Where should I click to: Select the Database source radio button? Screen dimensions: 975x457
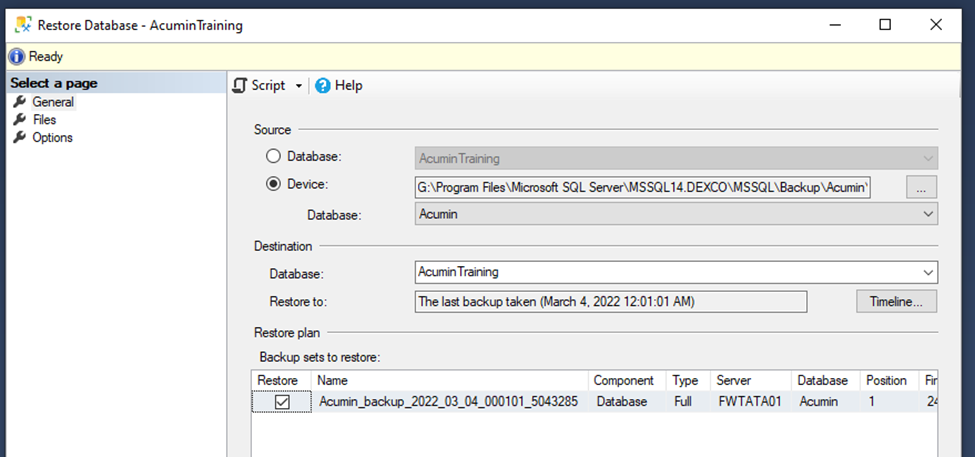pyautogui.click(x=273, y=157)
